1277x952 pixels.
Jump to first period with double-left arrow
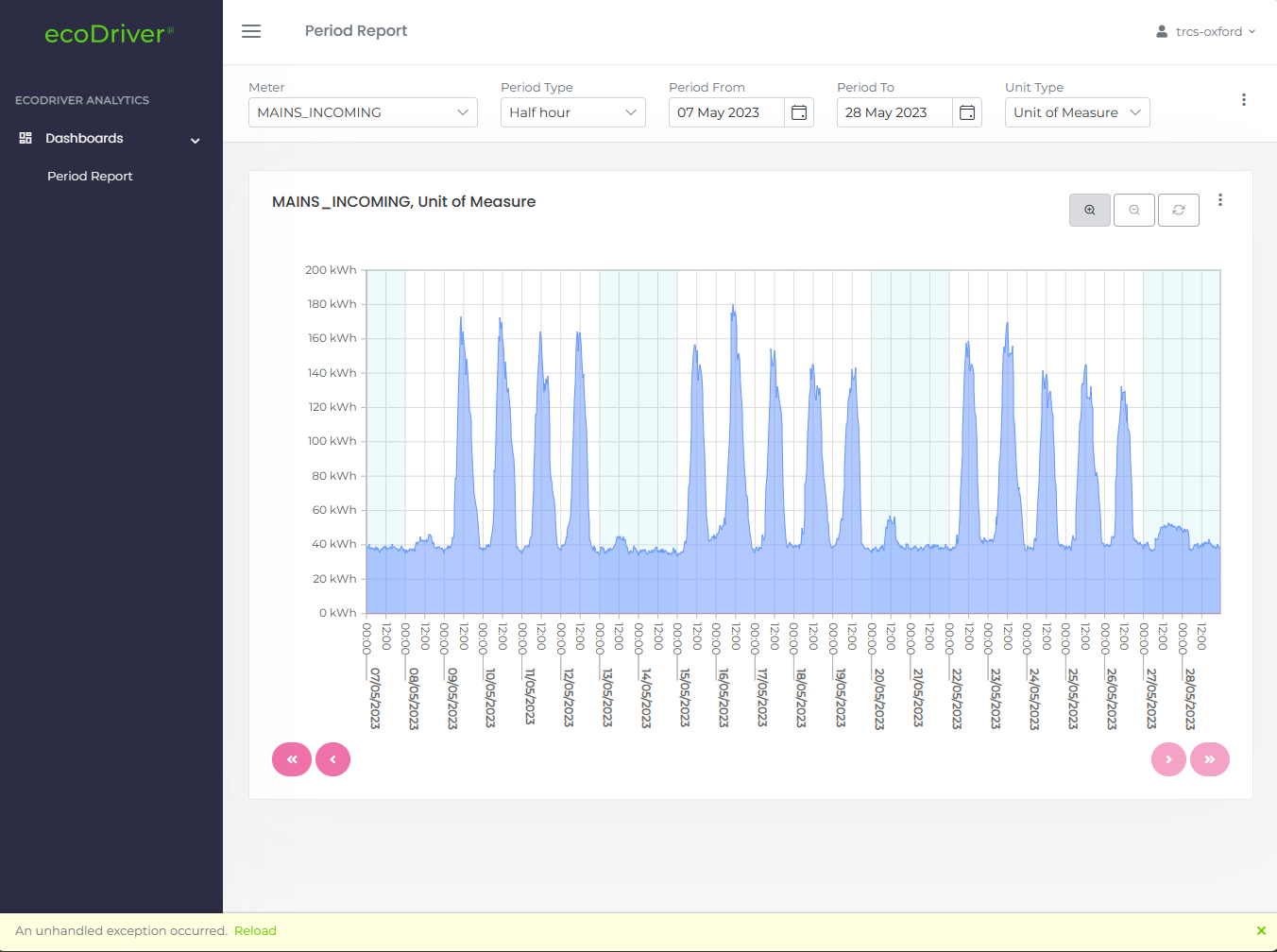292,759
